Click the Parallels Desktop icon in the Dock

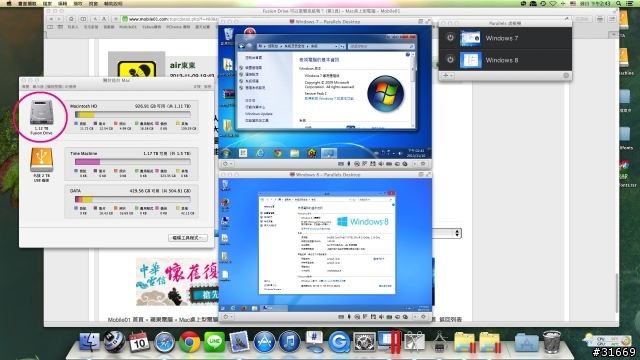pyautogui.click(x=389, y=342)
